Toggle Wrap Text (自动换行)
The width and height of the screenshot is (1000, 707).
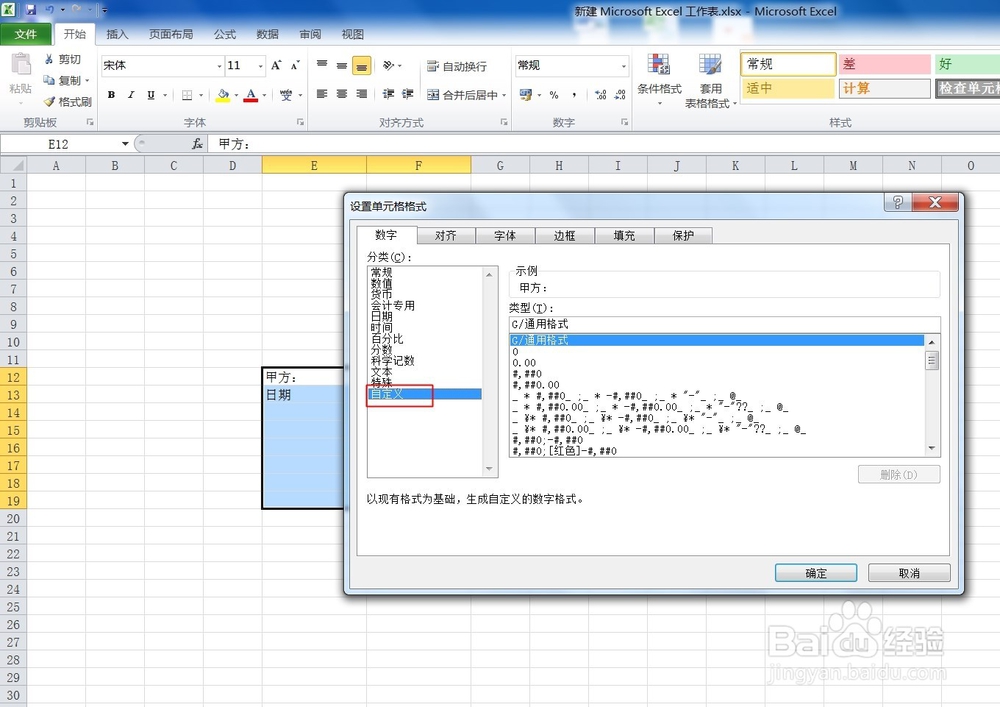pyautogui.click(x=457, y=66)
